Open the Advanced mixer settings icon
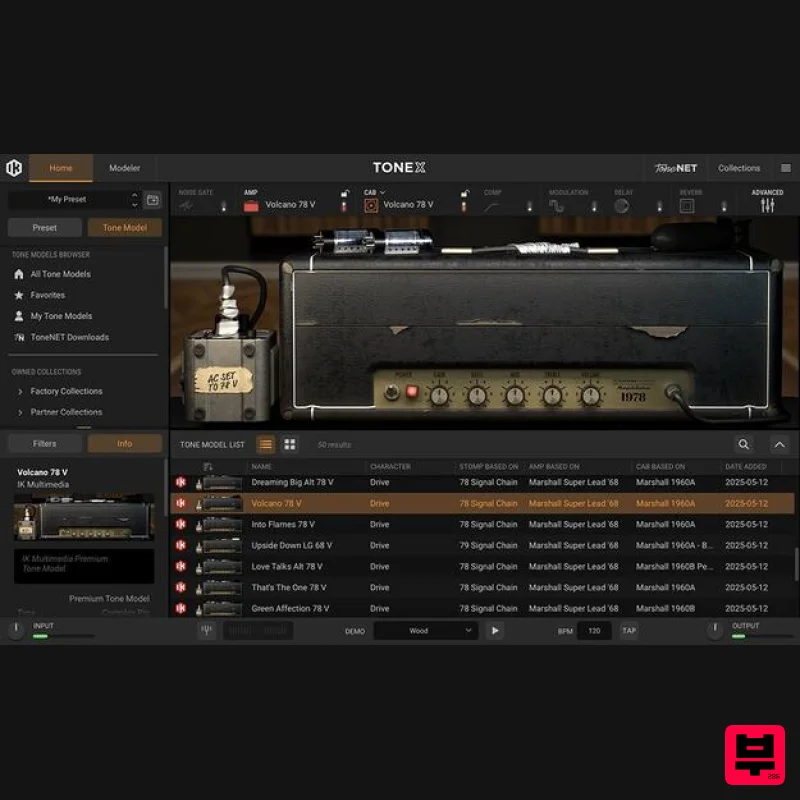800x800 pixels. [x=767, y=205]
